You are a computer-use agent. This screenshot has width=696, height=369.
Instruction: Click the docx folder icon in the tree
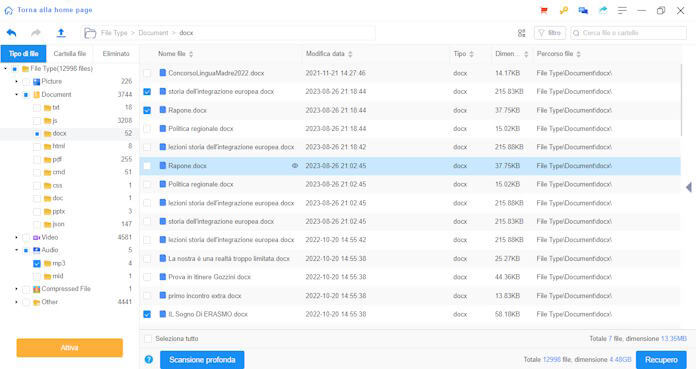[47, 134]
